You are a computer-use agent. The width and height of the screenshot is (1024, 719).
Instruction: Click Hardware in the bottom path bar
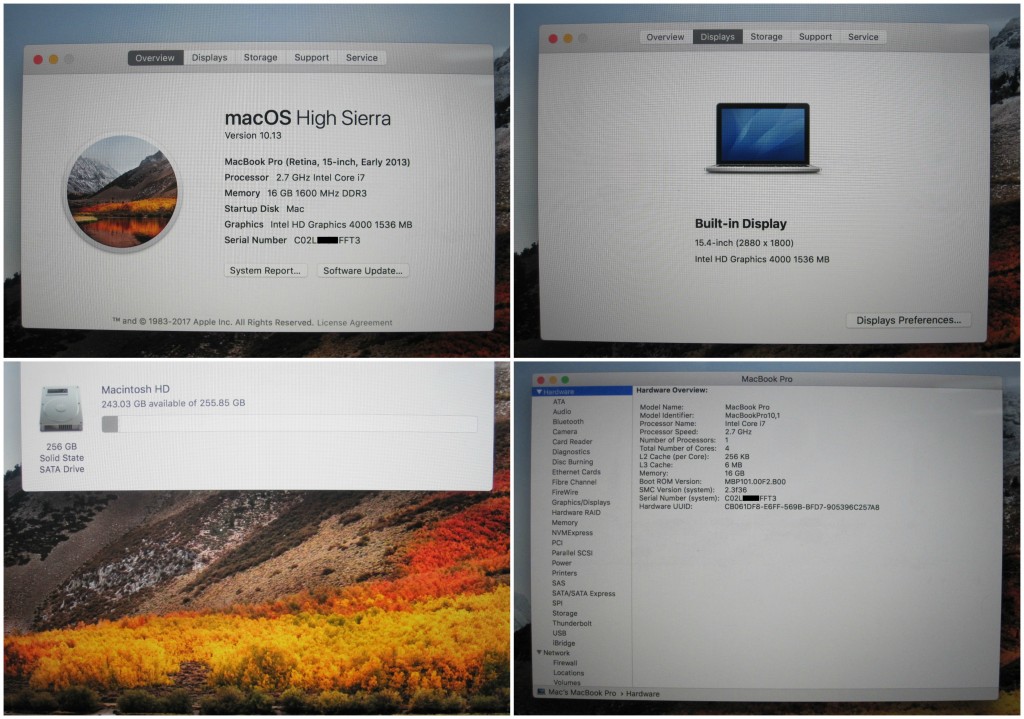point(643,694)
